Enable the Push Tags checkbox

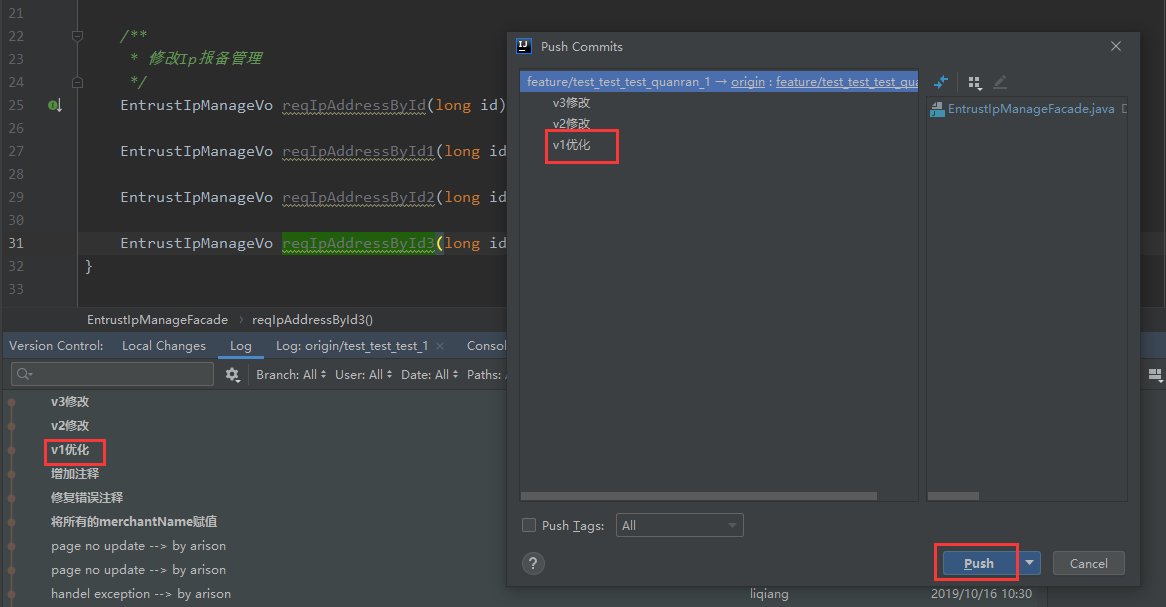pyautogui.click(x=528, y=525)
